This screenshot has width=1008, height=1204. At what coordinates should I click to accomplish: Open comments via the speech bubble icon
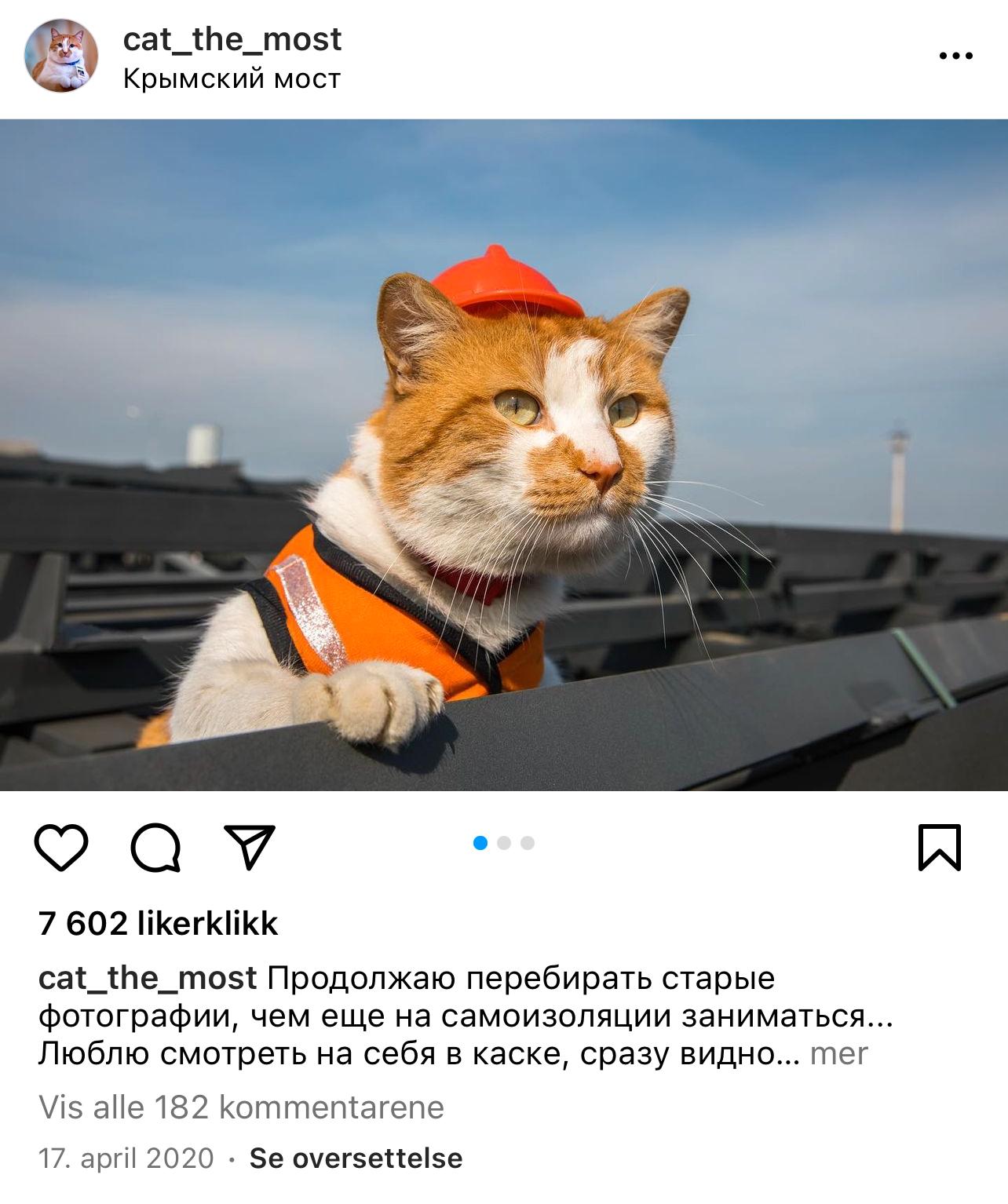coord(156,848)
